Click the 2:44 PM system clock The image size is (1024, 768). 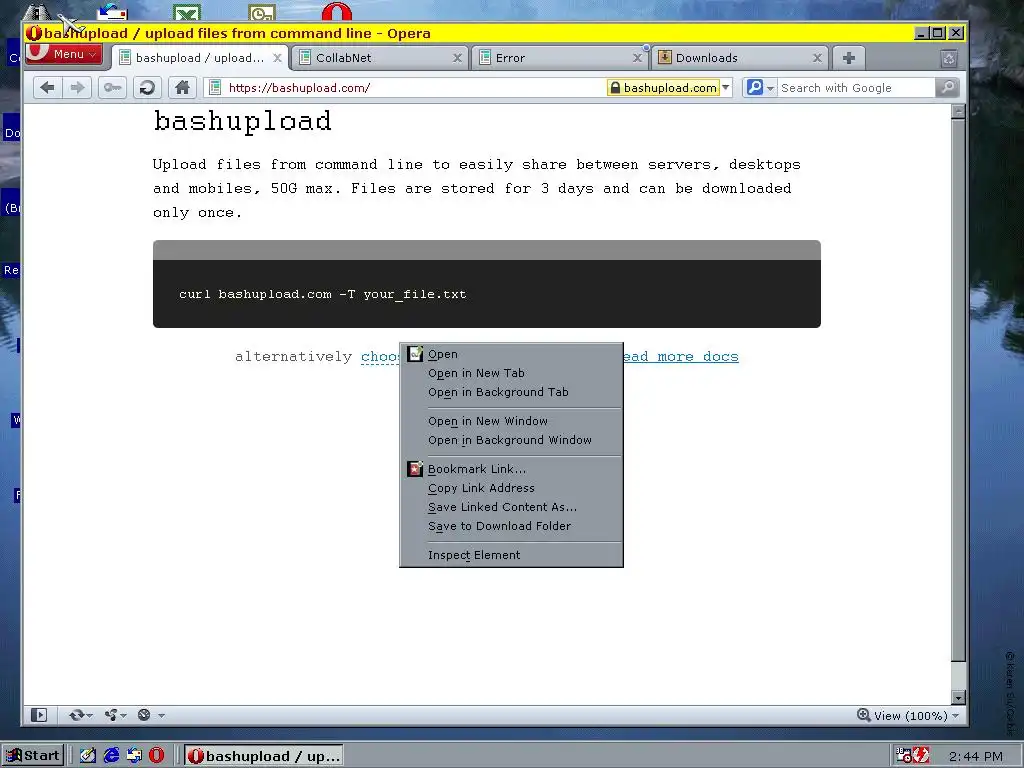click(x=976, y=756)
